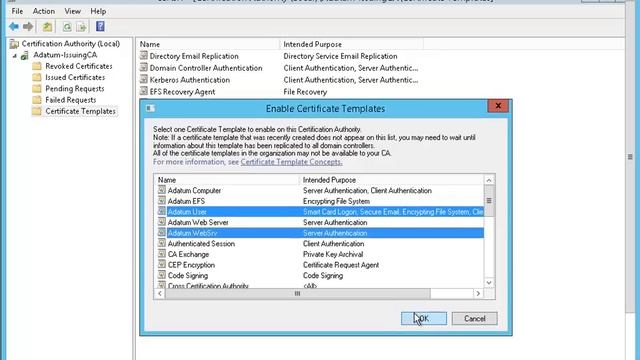640x360 pixels.
Task: Click the horizontal scroll left arrow
Action: pyautogui.click(x=160, y=293)
